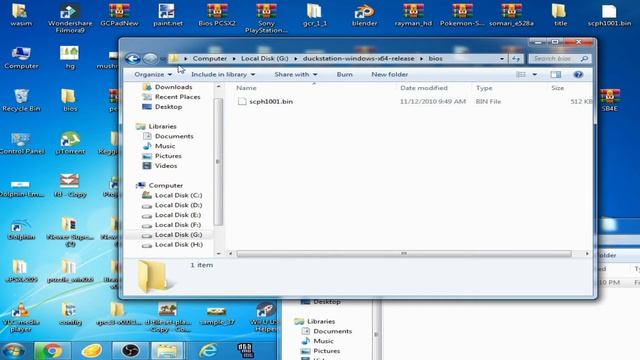The height and width of the screenshot is (360, 640).
Task: Select Local Disk (E:) in the sidebar
Action: (178, 215)
